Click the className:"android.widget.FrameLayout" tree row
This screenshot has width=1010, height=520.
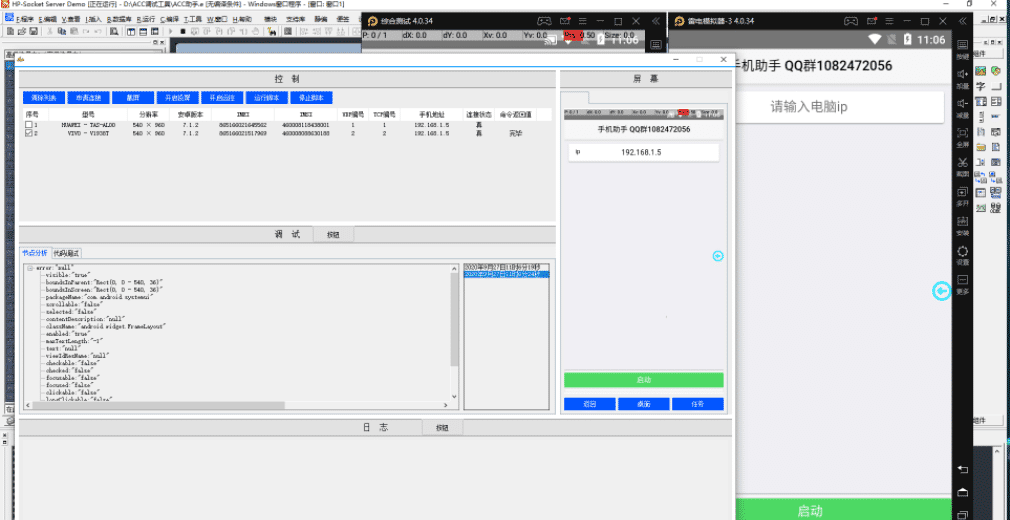point(106,327)
